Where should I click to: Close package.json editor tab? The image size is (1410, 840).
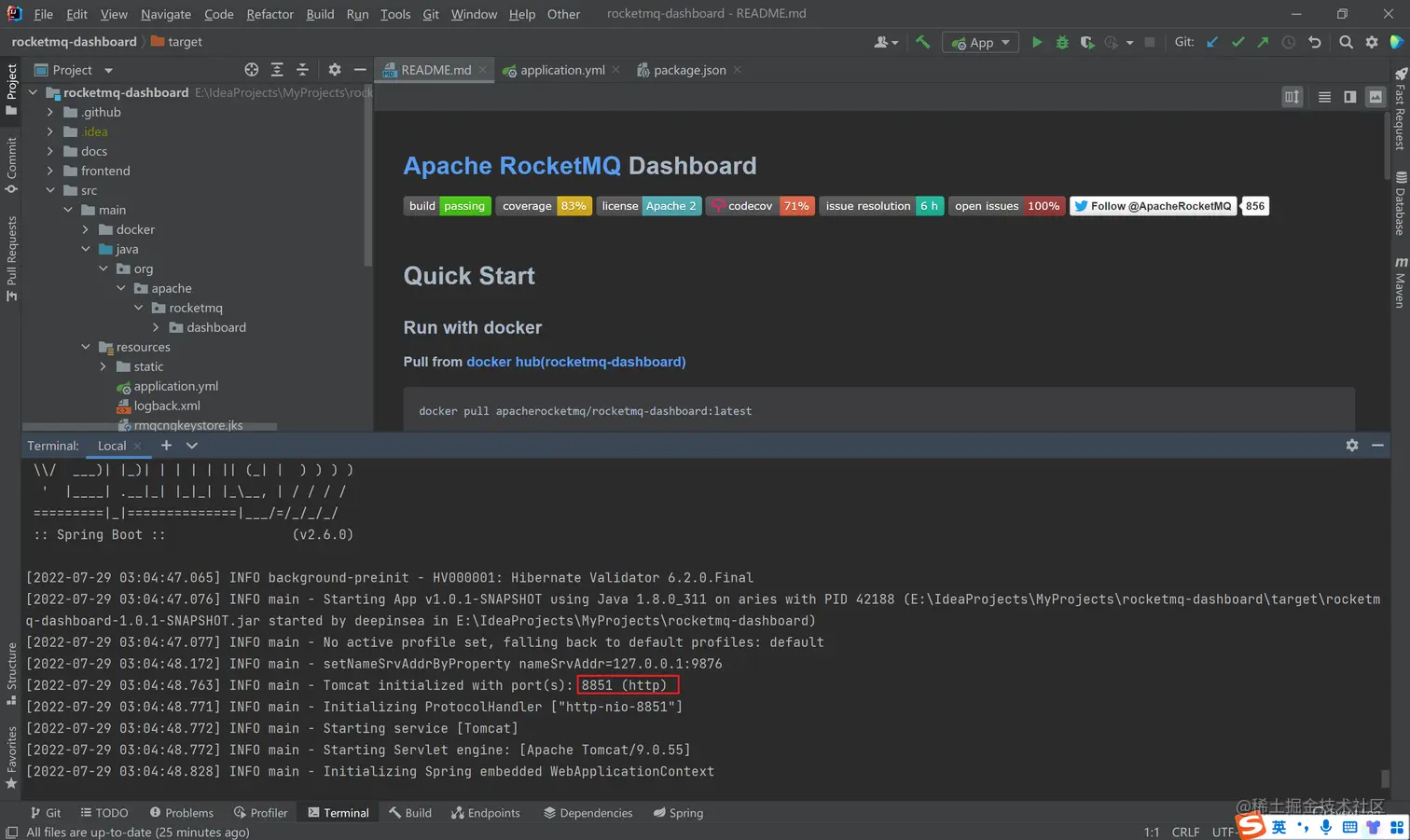click(738, 70)
